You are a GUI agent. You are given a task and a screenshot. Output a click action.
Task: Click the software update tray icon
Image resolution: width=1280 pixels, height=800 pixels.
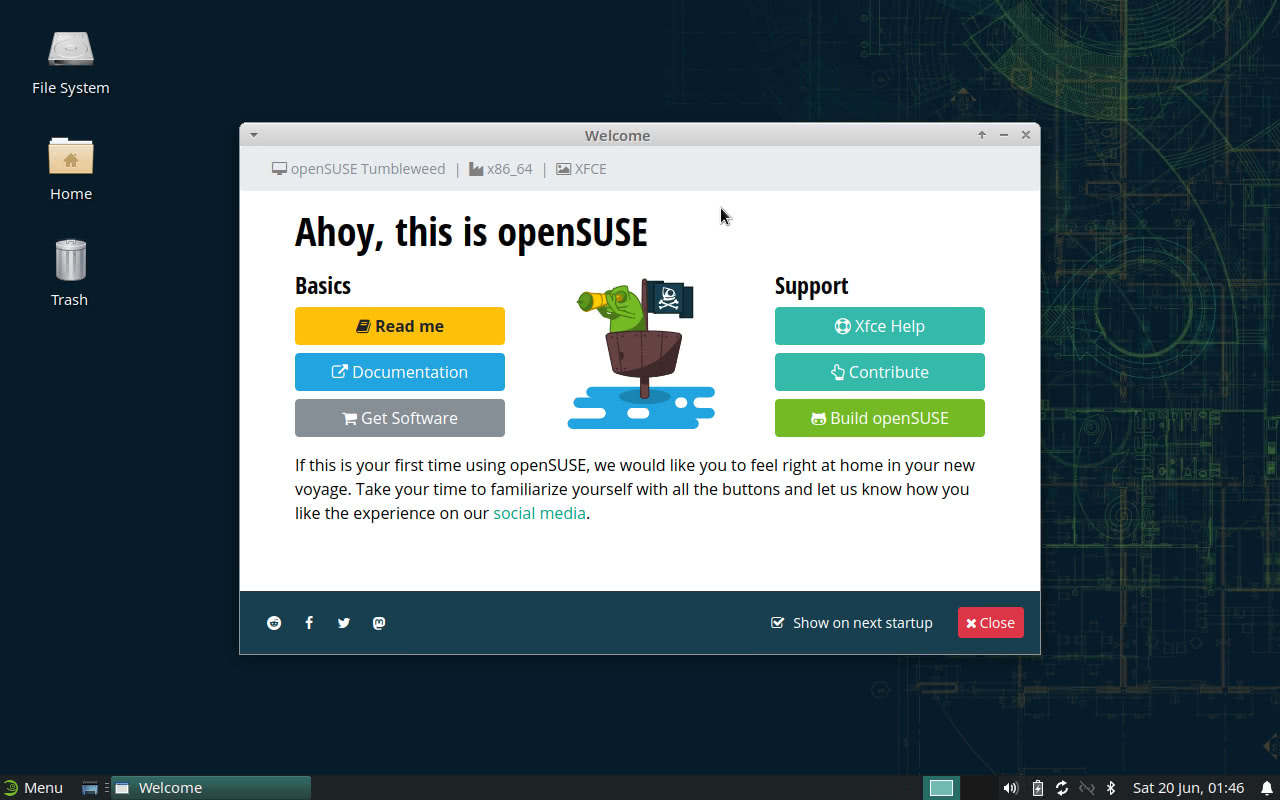pyautogui.click(x=1062, y=788)
